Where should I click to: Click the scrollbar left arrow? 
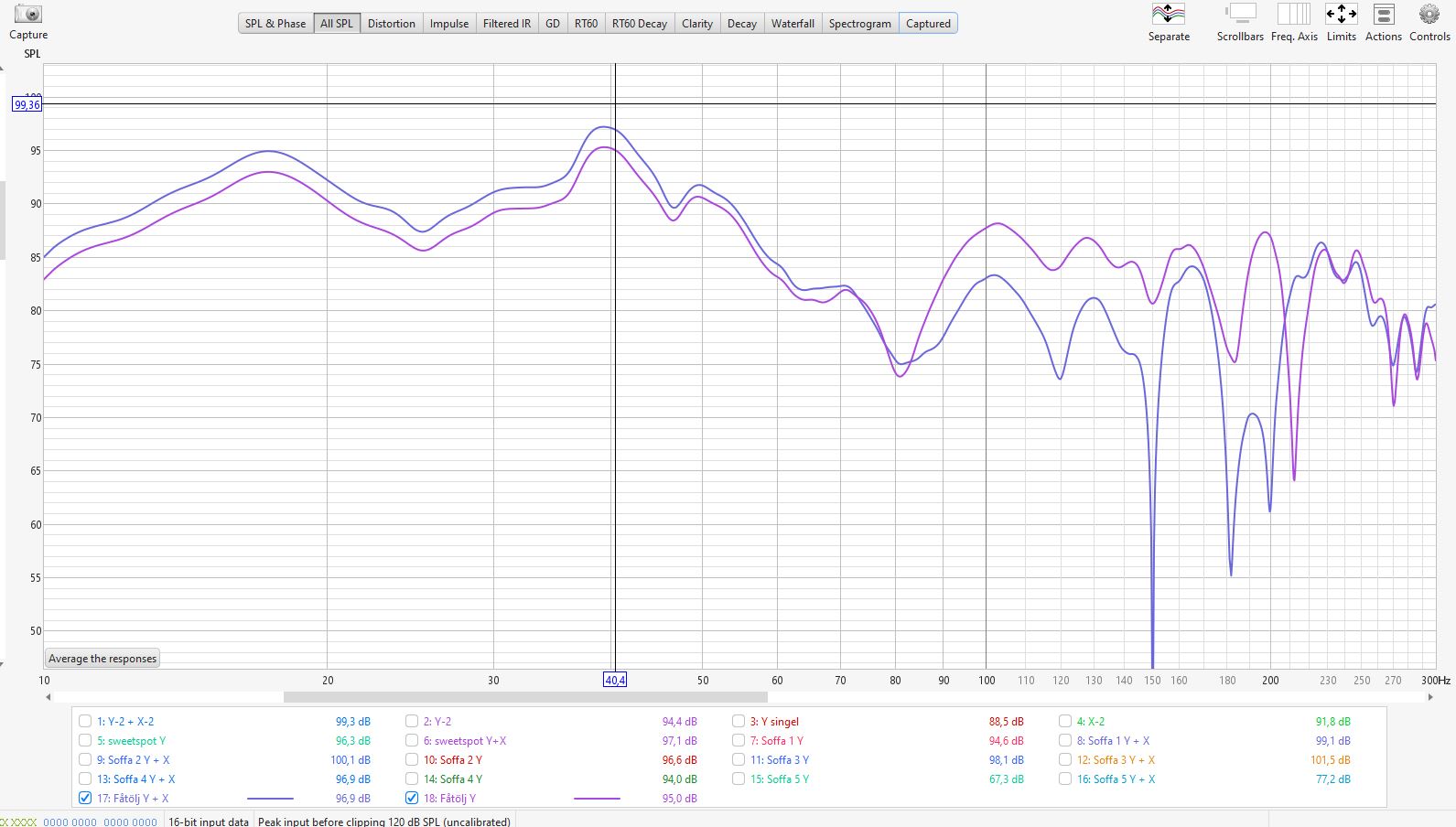point(49,697)
